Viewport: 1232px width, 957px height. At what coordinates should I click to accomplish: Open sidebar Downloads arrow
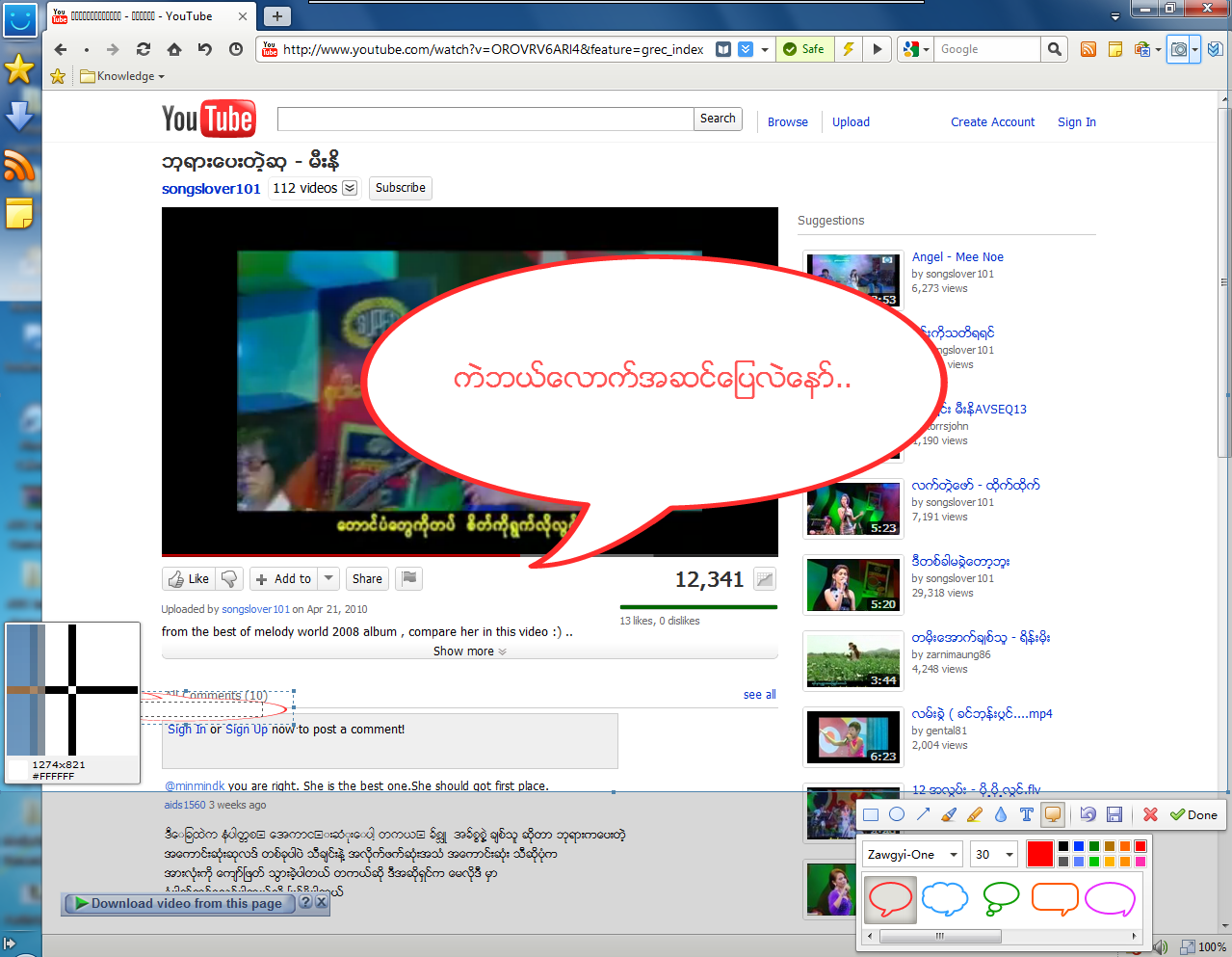click(19, 117)
